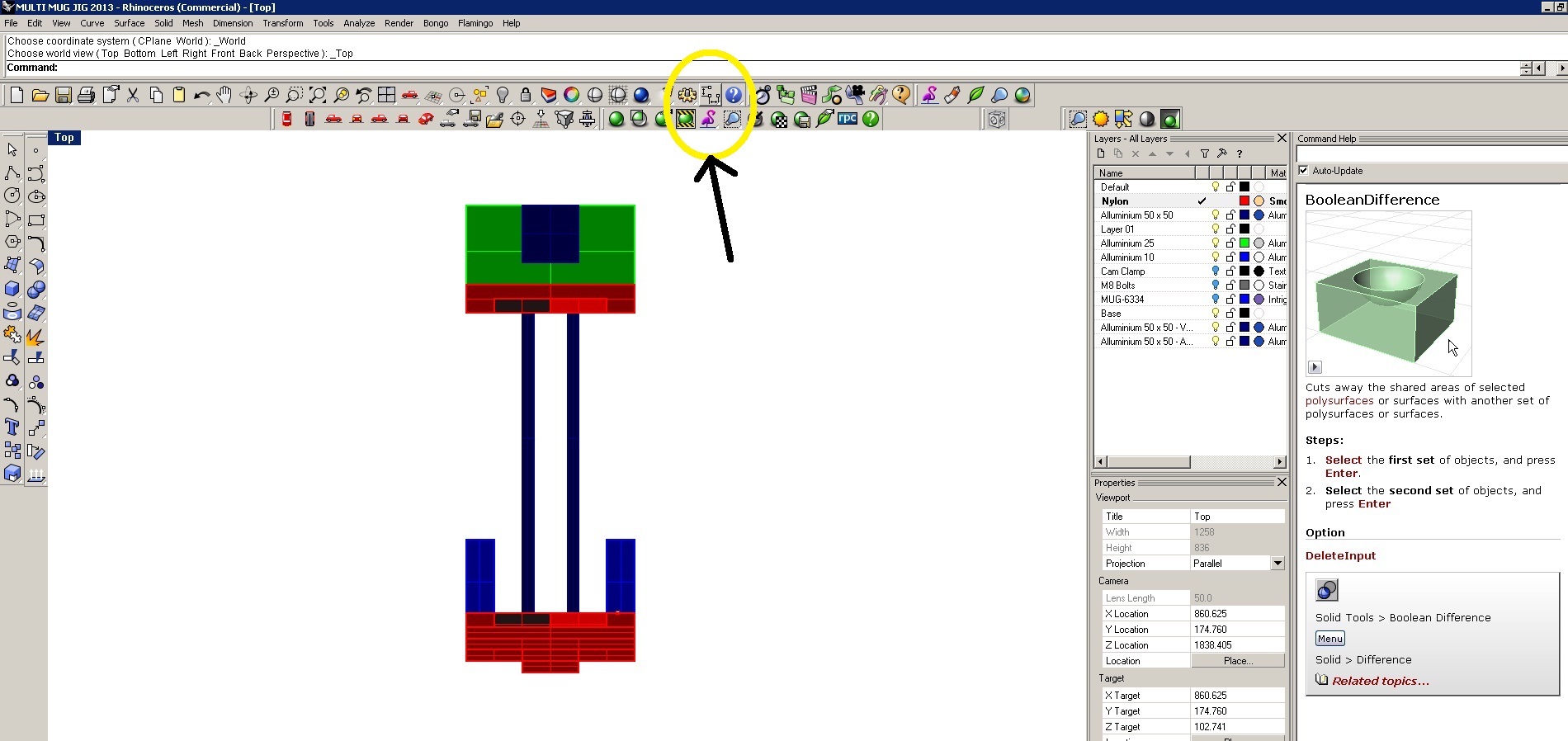Click the Undo arrow icon
This screenshot has height=741, width=1568.
coord(201,95)
